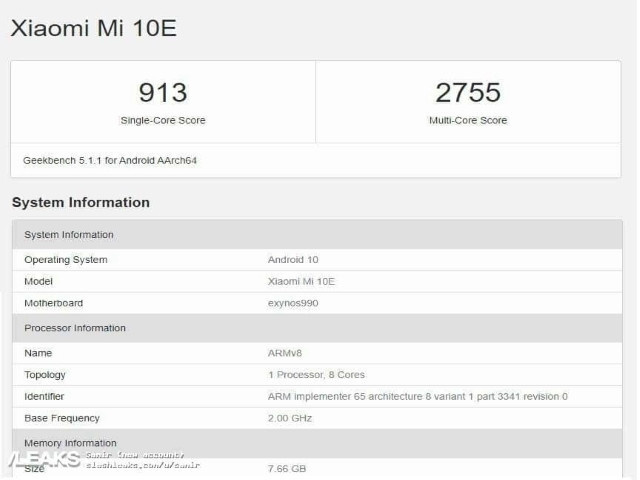
Task: Click the 'Identifier' row label
Action: click(x=44, y=396)
